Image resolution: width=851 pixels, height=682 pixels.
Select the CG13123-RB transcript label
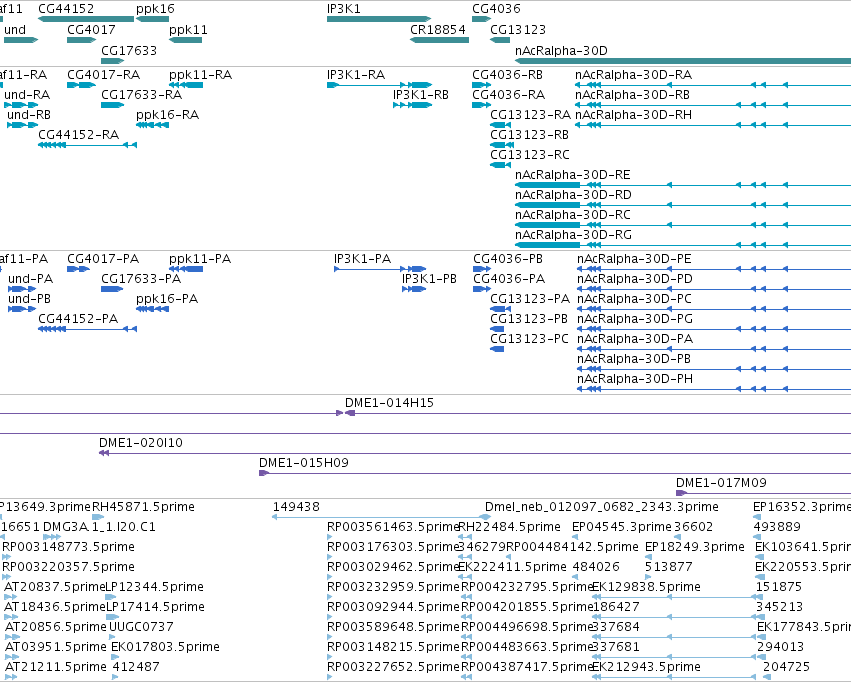[529, 135]
